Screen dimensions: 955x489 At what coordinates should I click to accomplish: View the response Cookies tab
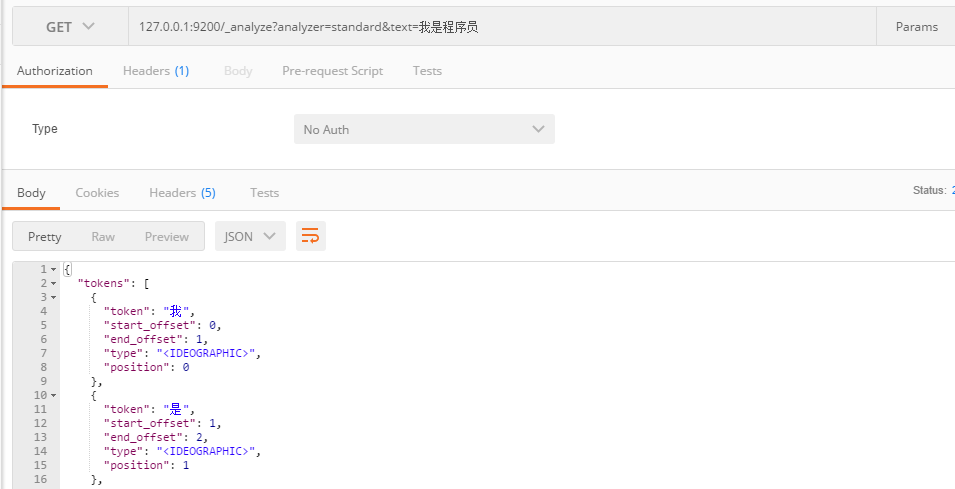pyautogui.click(x=97, y=193)
